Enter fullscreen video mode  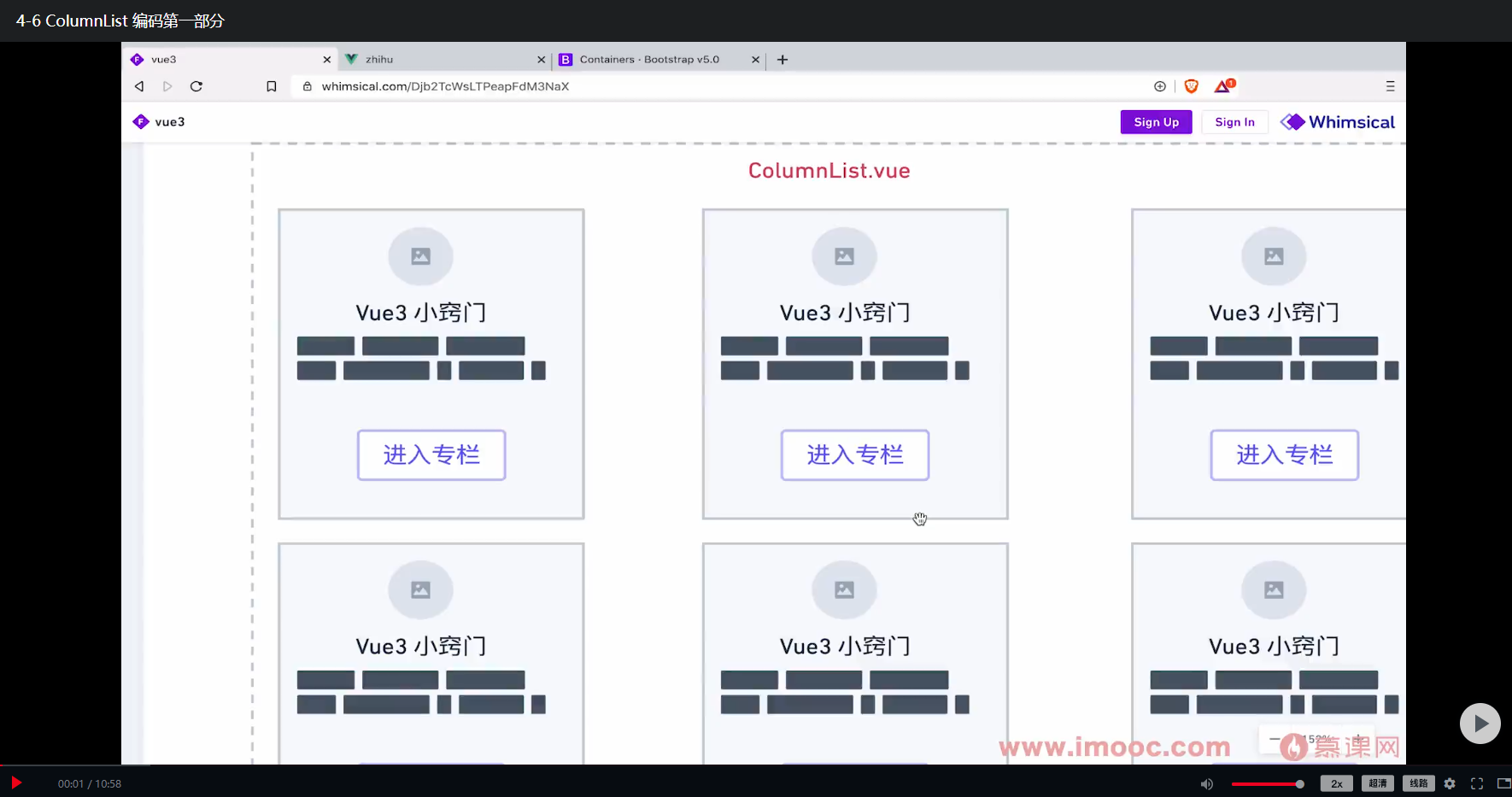(x=1477, y=784)
